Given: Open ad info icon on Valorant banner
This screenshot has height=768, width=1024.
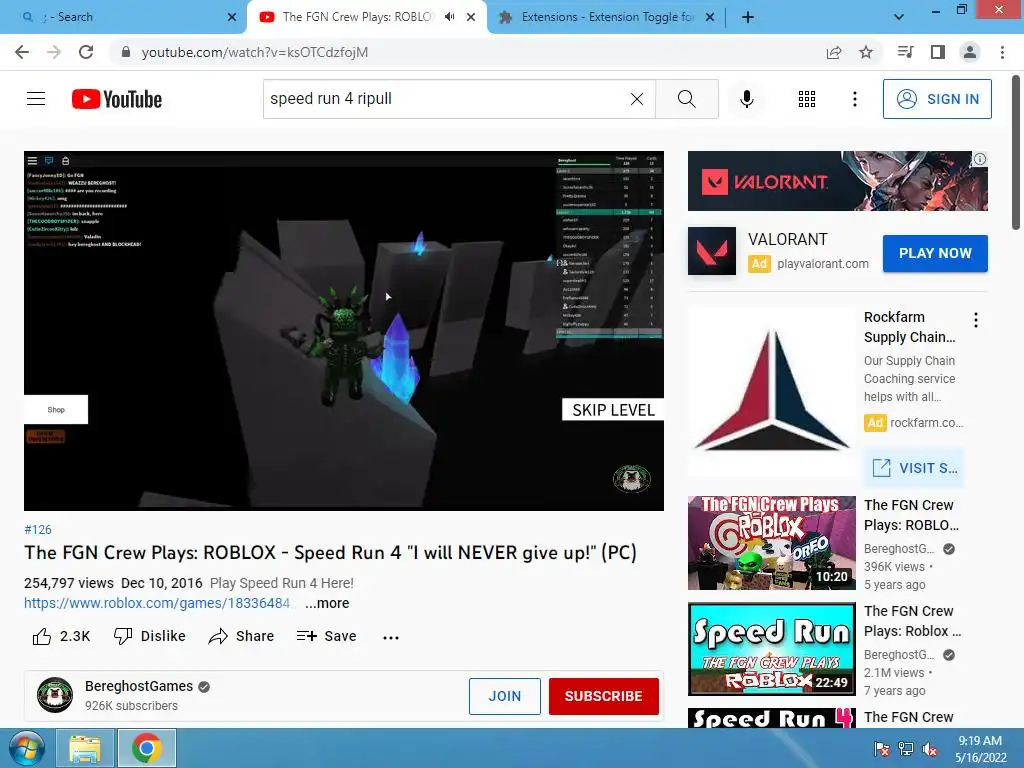Looking at the screenshot, I should 980,159.
